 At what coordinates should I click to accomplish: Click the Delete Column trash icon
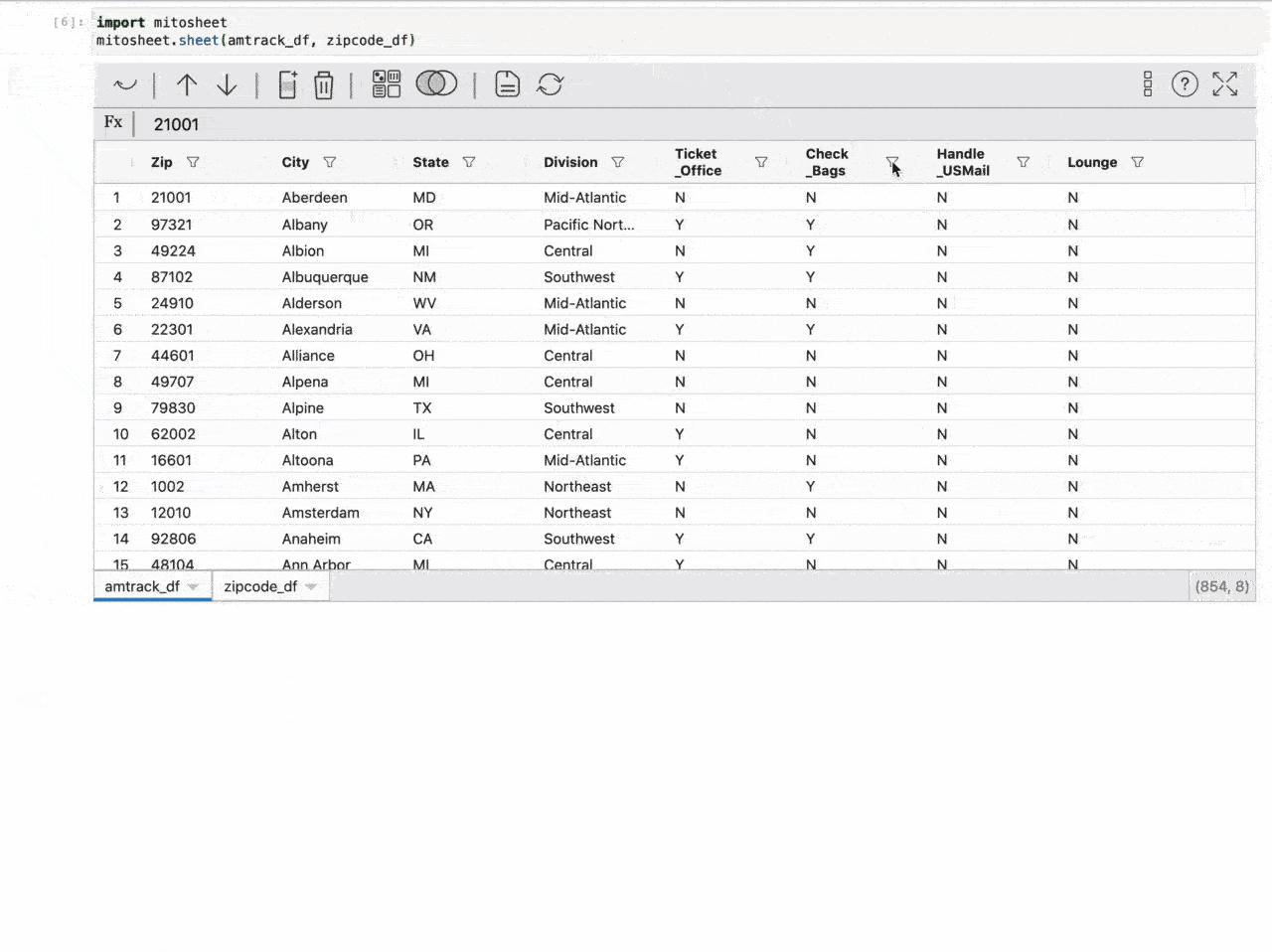click(324, 84)
